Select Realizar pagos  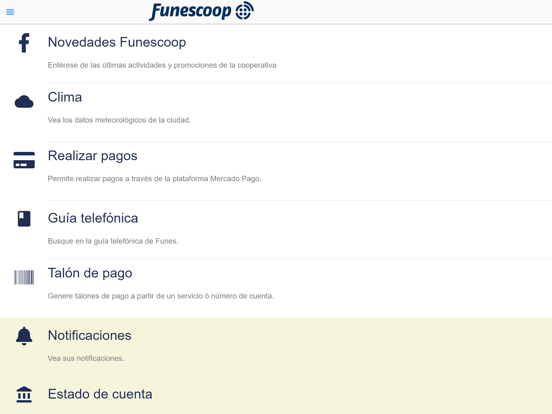click(93, 156)
